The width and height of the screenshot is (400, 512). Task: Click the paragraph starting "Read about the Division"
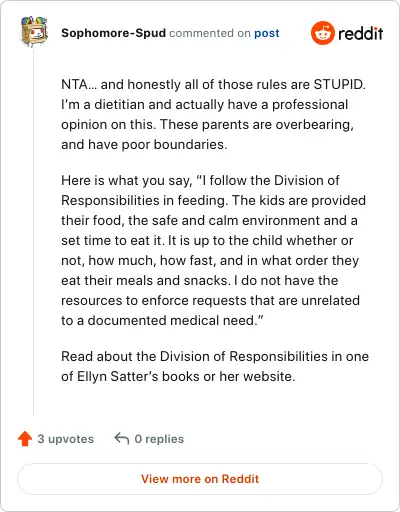(215, 366)
